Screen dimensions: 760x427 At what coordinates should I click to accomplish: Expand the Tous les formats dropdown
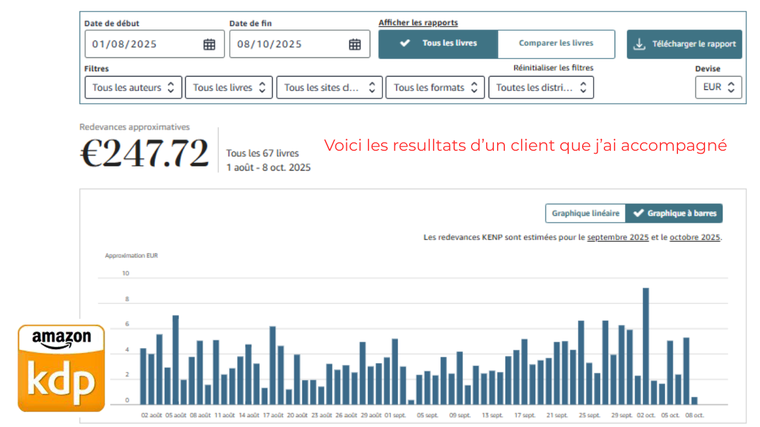[x=435, y=88]
